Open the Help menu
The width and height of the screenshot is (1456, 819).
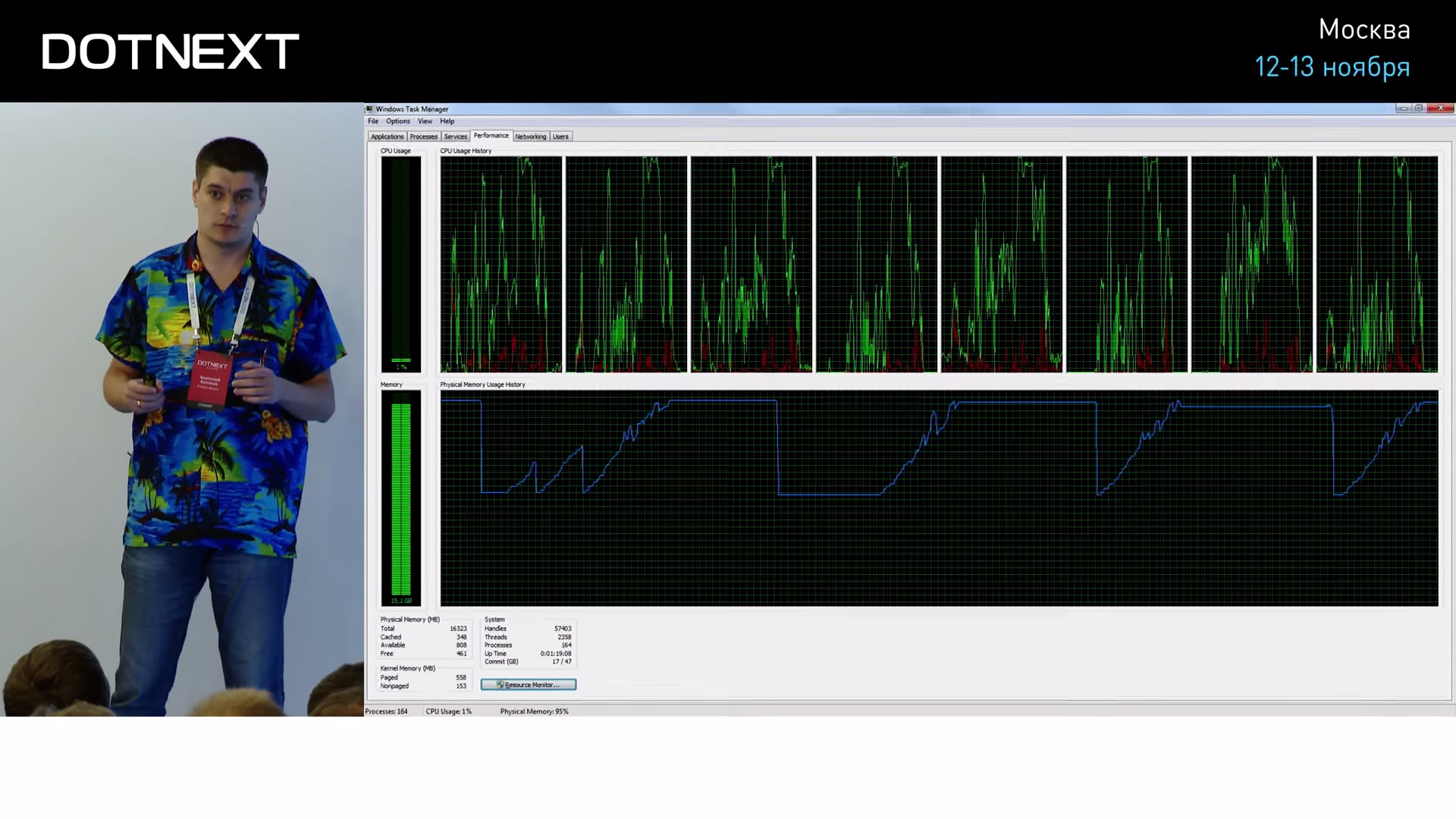coord(447,121)
